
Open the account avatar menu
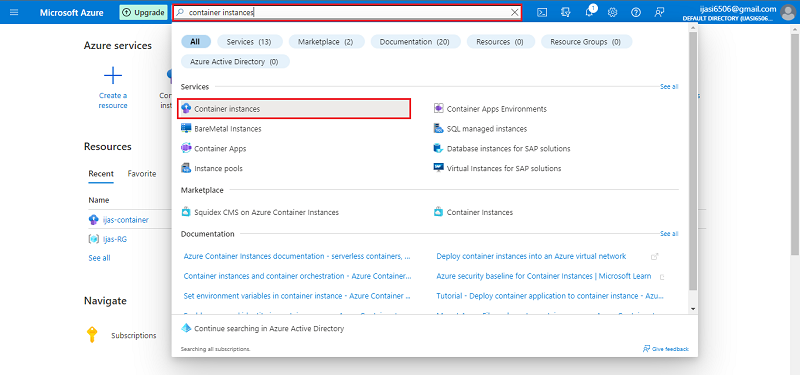pyautogui.click(x=788, y=12)
